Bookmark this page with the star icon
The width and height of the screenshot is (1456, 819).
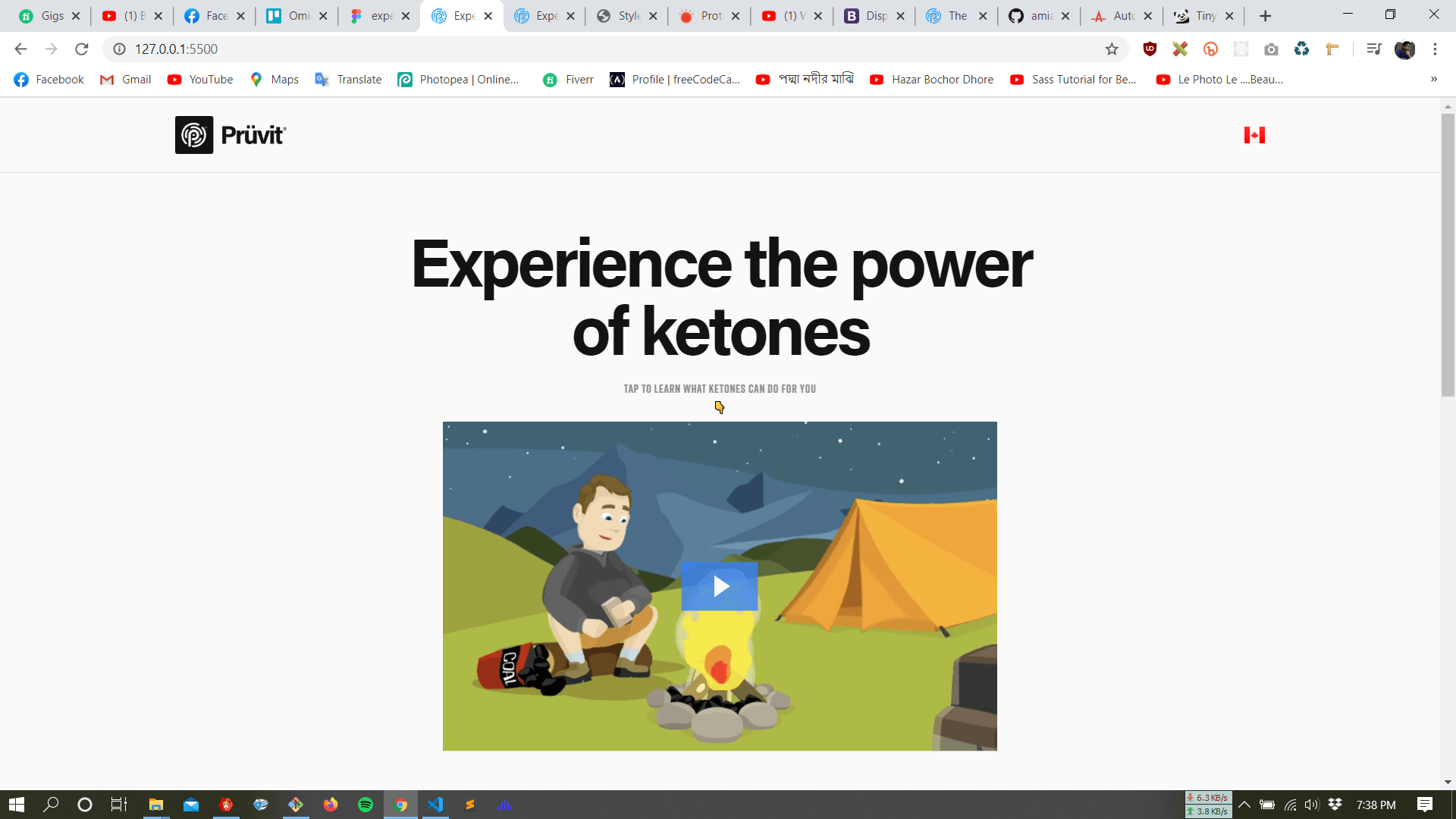tap(1112, 49)
